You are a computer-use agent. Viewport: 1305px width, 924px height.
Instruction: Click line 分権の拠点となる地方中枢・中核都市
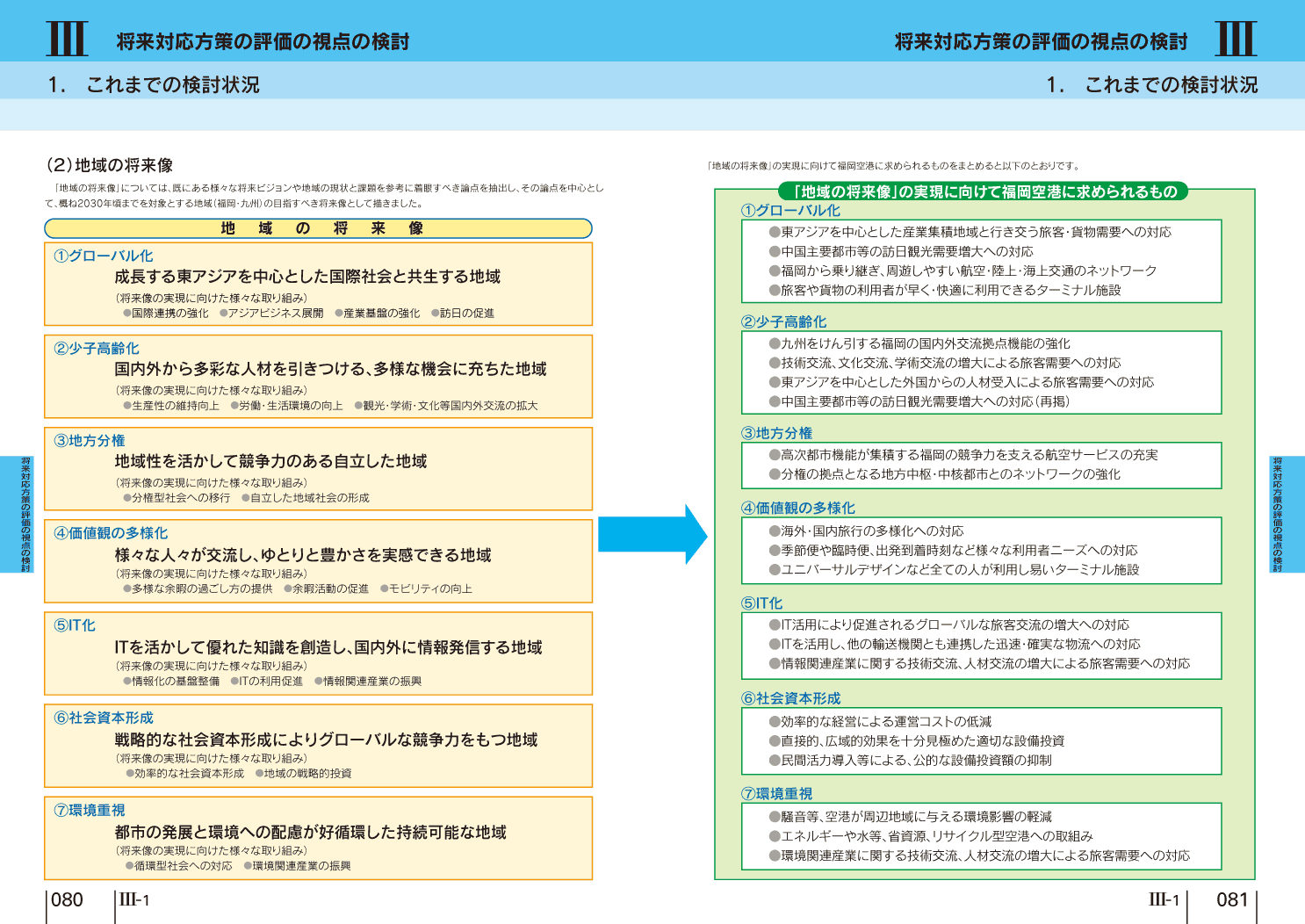pos(945,474)
